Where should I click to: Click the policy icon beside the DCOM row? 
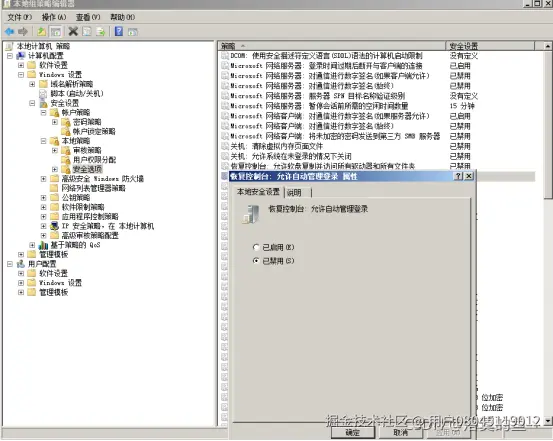coord(225,56)
